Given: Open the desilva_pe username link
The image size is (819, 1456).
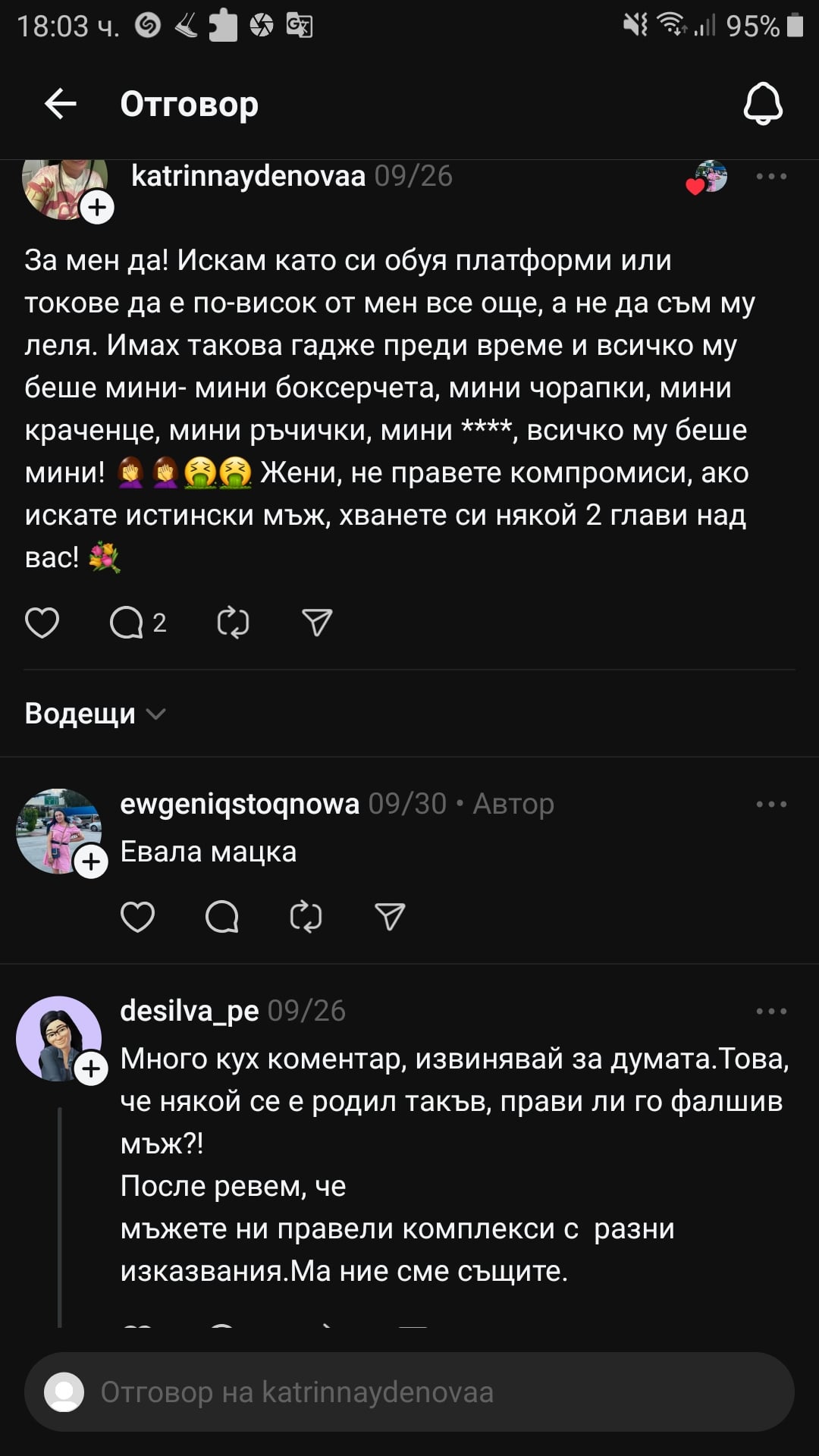Looking at the screenshot, I should coord(190,1011).
